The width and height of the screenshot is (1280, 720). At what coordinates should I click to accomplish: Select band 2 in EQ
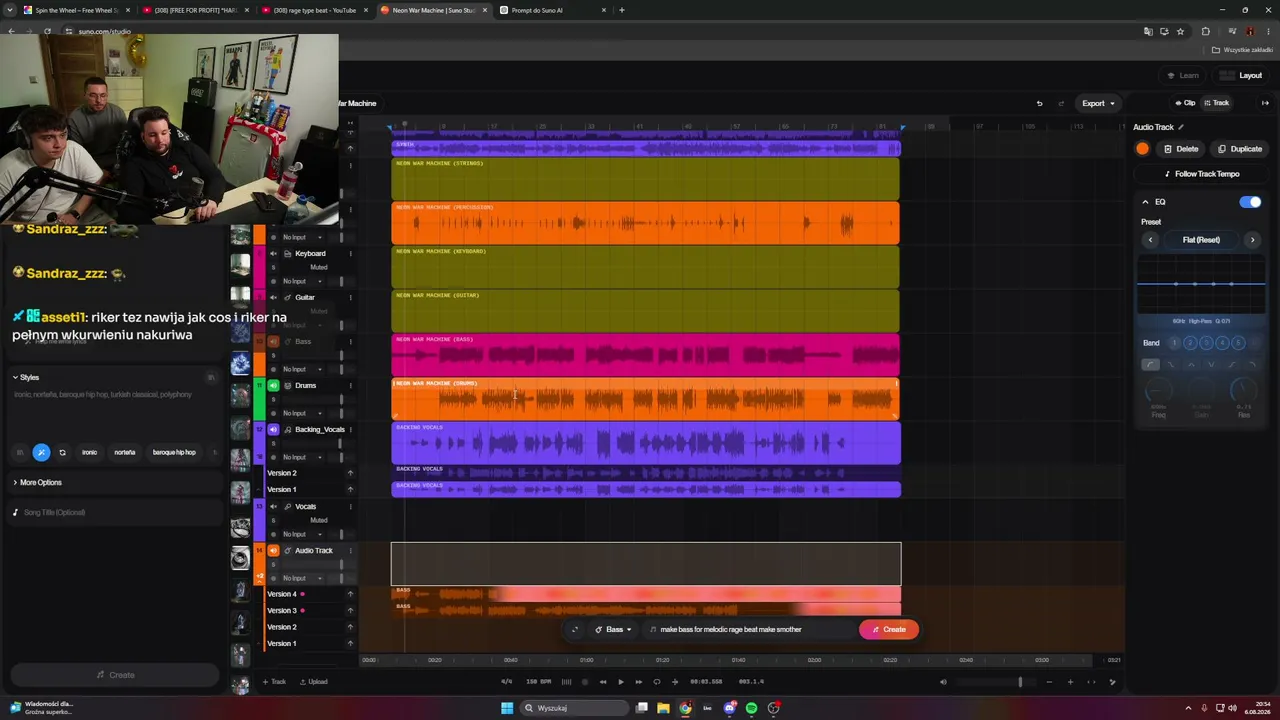coord(1190,343)
